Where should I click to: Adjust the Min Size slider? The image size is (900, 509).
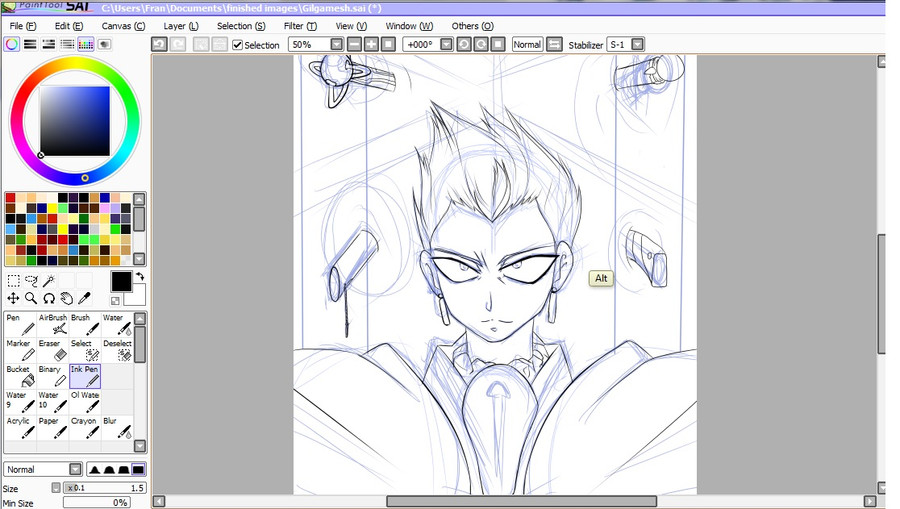[x=96, y=503]
